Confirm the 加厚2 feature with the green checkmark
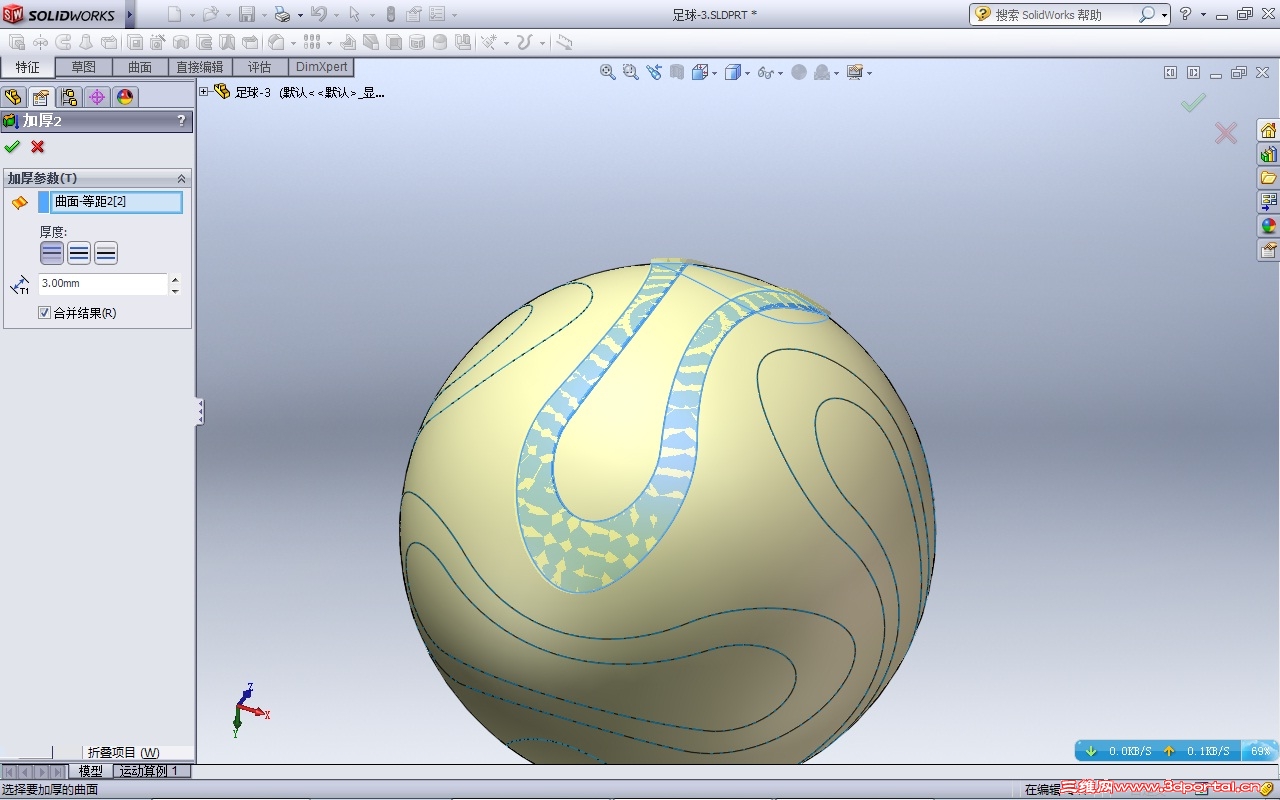The image size is (1280, 800). click(x=12, y=147)
